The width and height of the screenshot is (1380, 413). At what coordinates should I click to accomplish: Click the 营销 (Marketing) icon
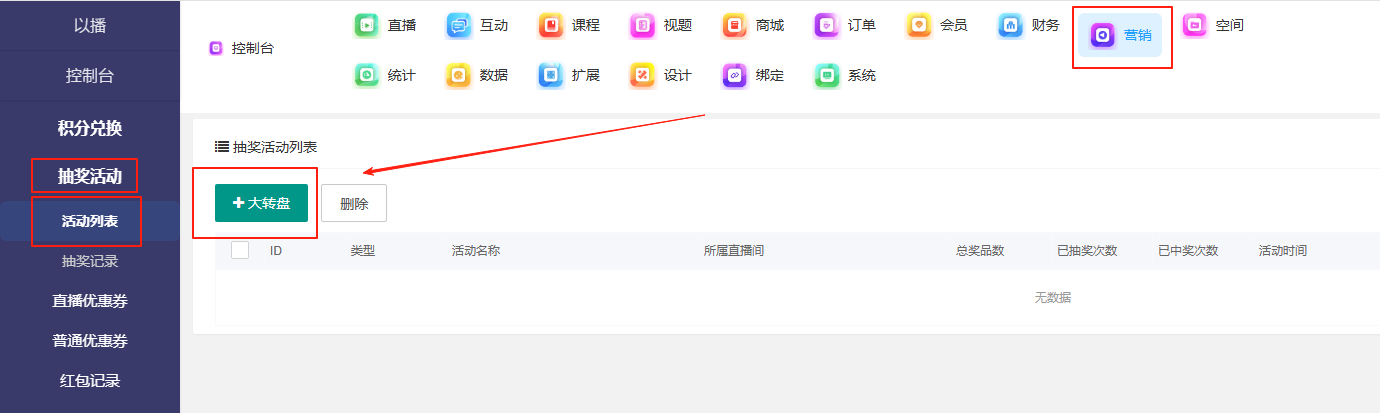pyautogui.click(x=1103, y=35)
